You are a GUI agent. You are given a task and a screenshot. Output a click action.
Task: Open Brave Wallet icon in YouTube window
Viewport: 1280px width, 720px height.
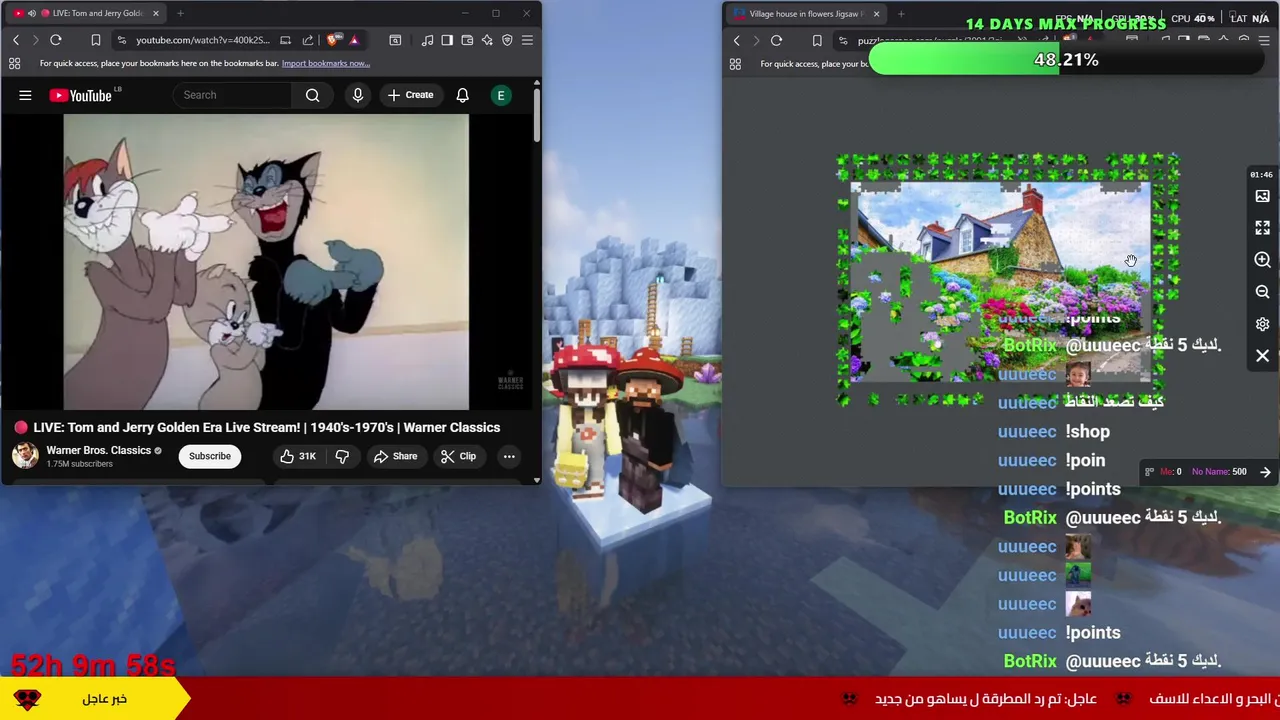tap(467, 40)
